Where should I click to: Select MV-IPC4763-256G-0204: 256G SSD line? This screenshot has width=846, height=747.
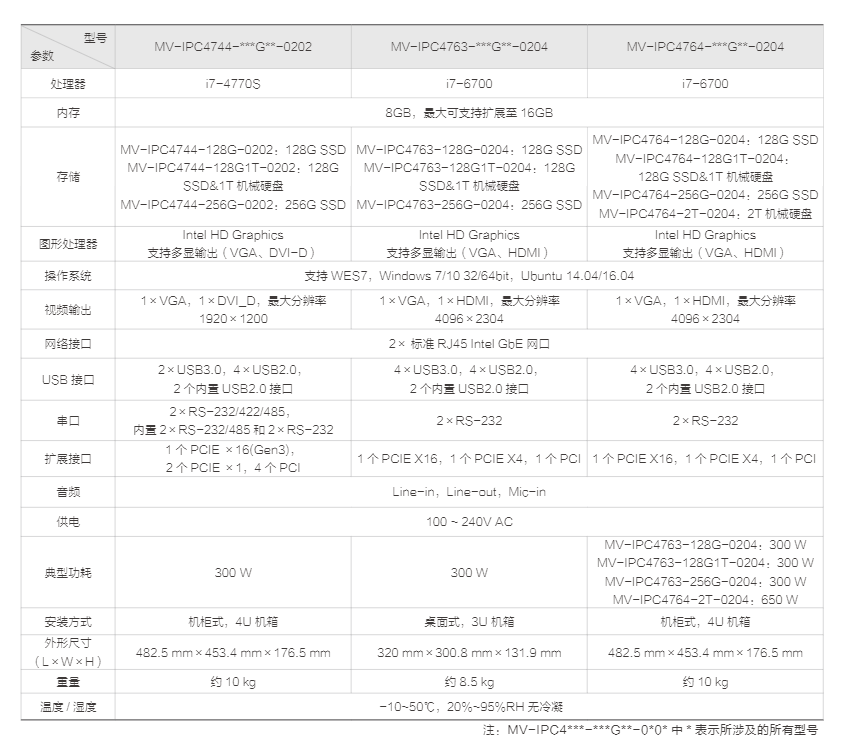click(x=469, y=204)
